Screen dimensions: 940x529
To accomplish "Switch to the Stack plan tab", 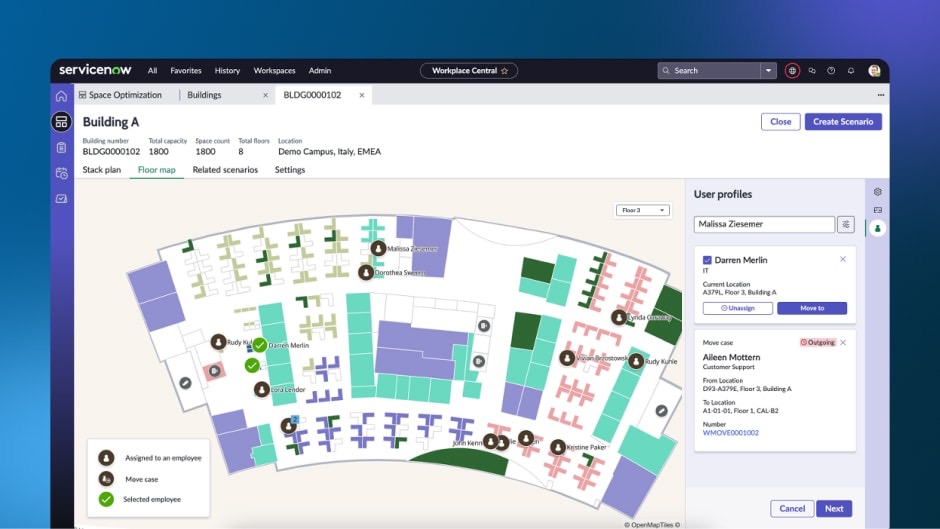I will pyautogui.click(x=101, y=170).
